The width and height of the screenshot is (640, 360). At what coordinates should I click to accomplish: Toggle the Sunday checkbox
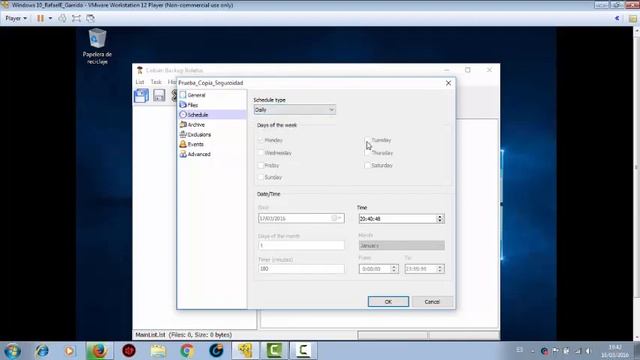point(260,177)
